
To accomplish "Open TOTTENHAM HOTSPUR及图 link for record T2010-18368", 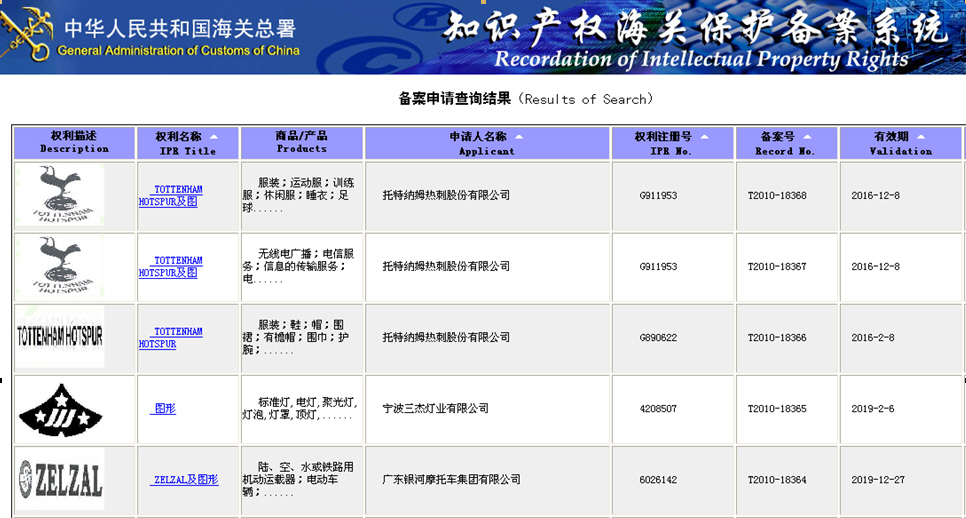I will coord(171,195).
